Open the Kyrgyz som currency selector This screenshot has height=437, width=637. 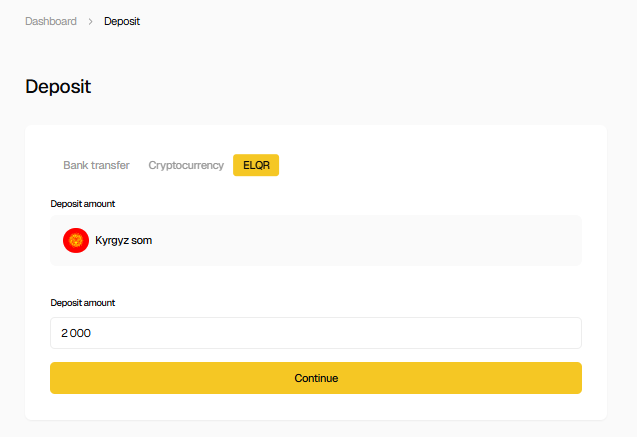click(x=316, y=240)
